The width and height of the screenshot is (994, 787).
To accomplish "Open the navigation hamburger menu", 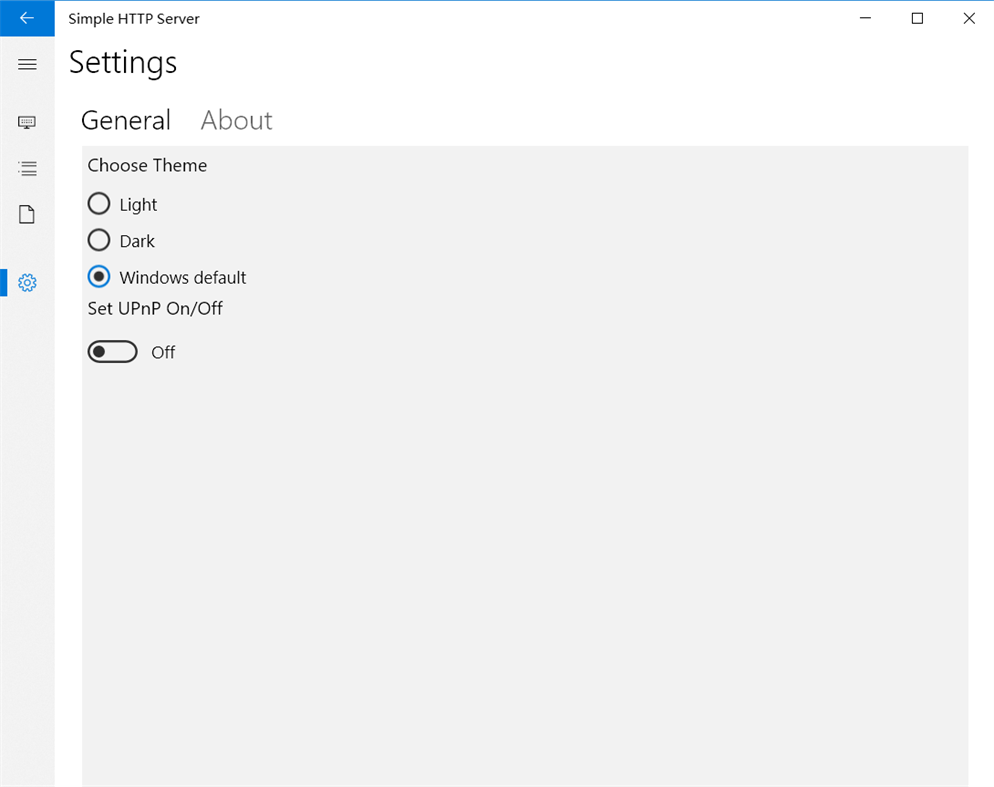I will pyautogui.click(x=27, y=64).
